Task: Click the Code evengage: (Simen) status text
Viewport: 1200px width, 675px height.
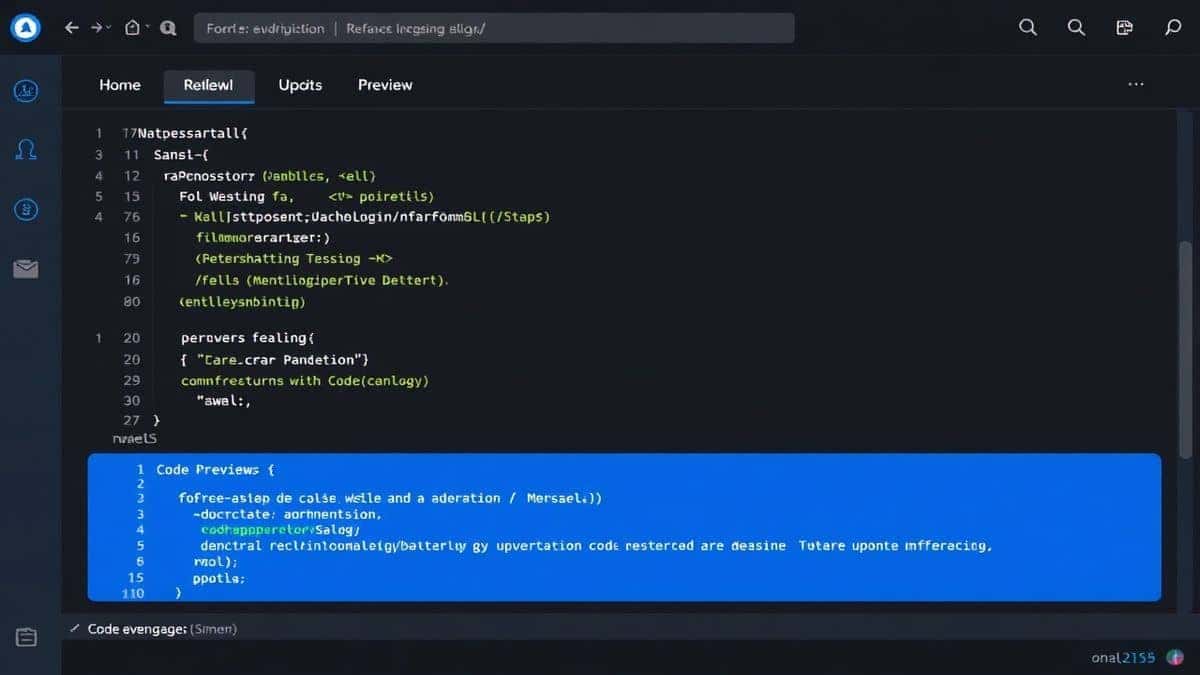Action: click(x=162, y=629)
